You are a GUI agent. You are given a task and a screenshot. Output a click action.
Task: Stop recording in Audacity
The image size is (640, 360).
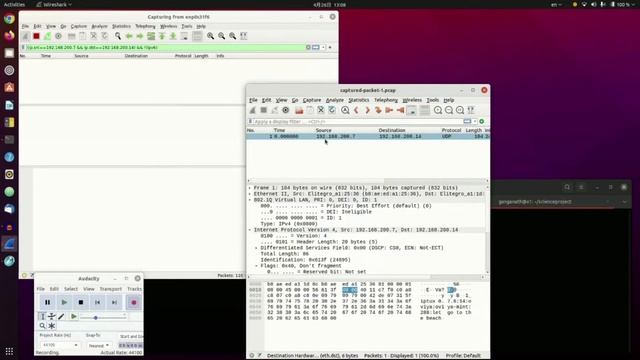[x=81, y=302]
